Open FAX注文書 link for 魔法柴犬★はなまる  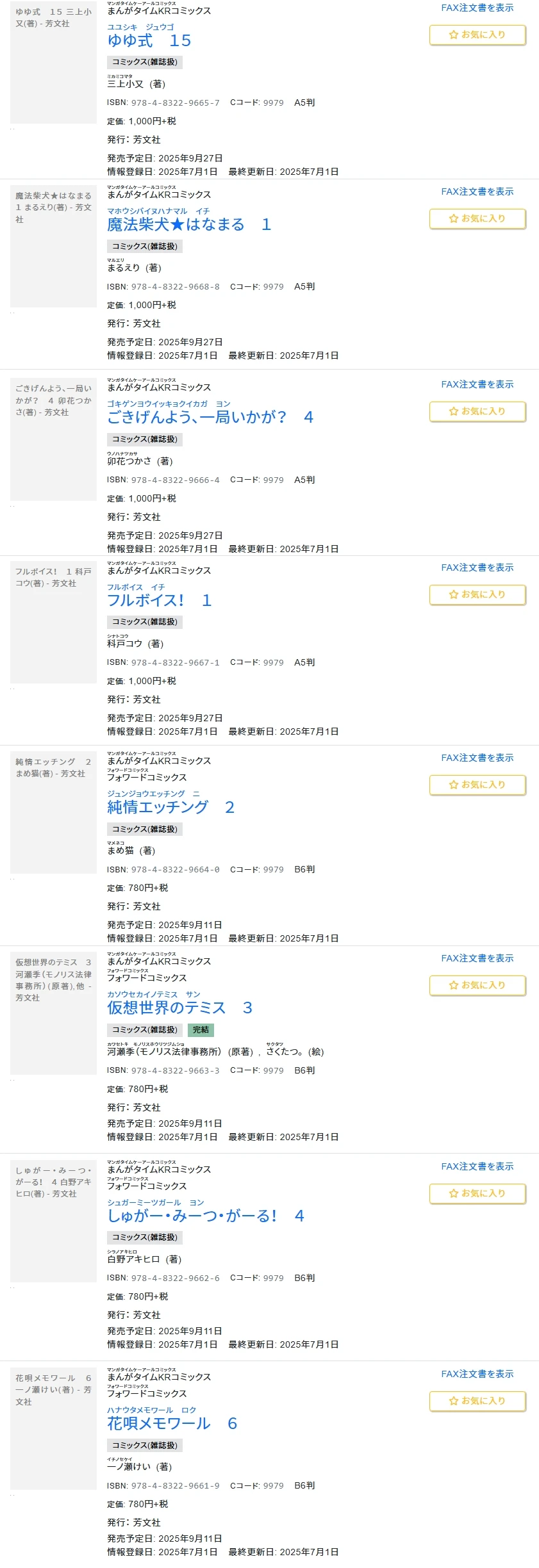(477, 192)
